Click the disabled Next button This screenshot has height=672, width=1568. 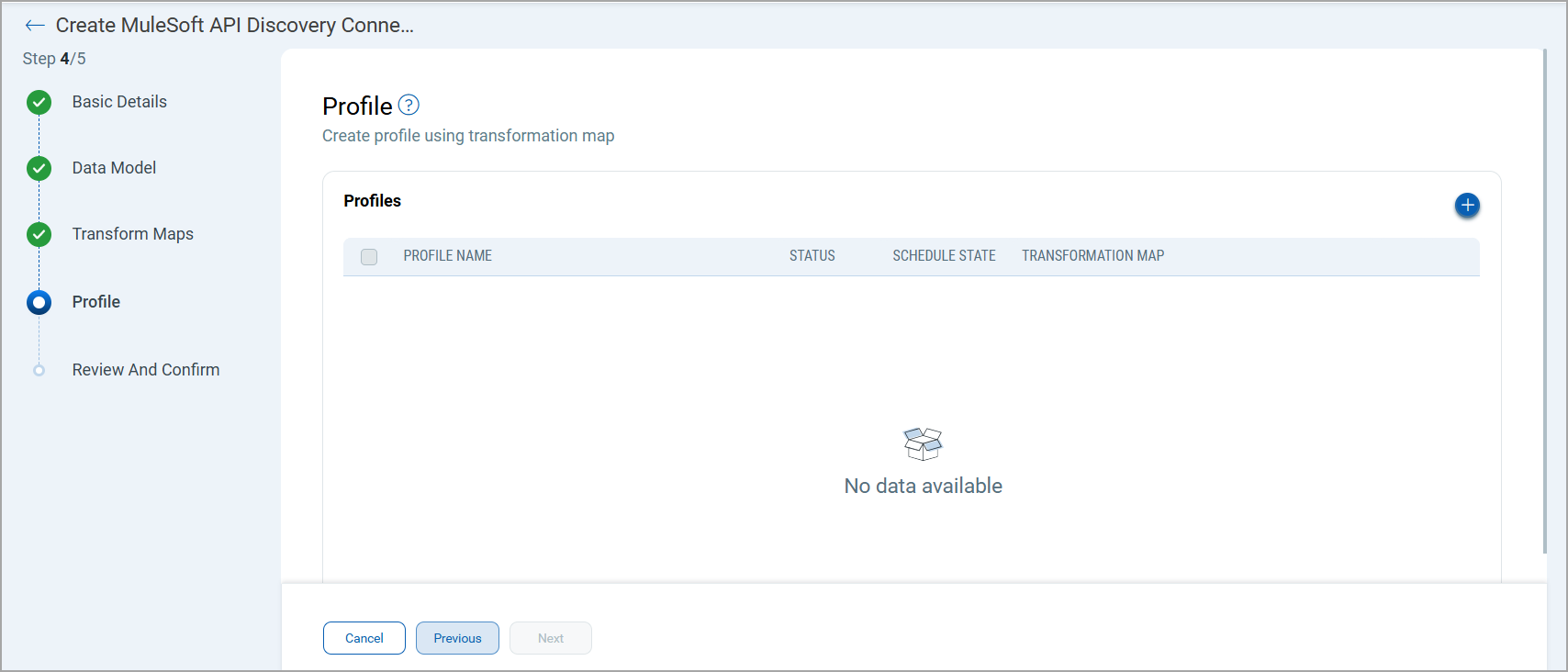551,638
